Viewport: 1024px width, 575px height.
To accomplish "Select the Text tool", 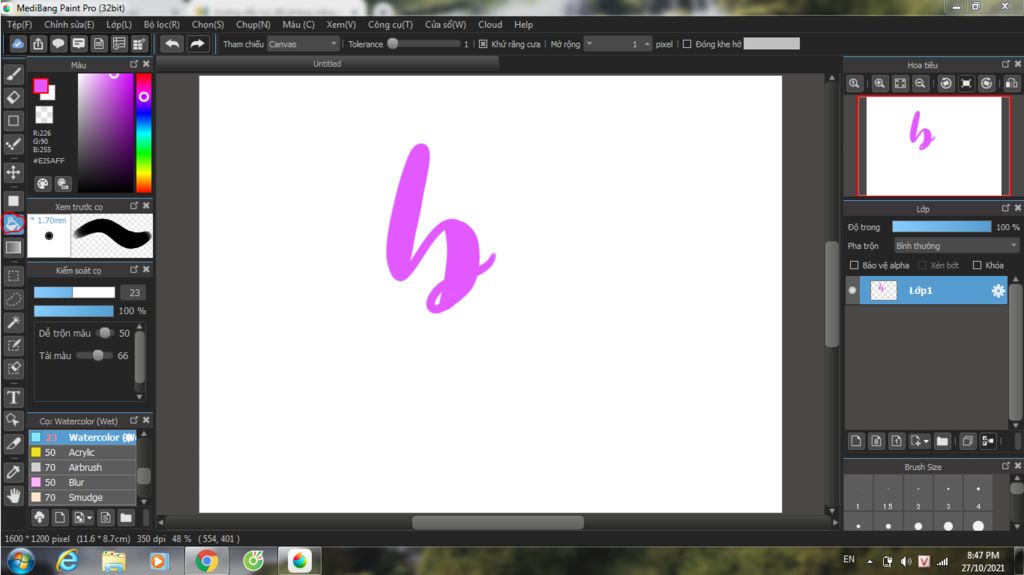I will (13, 397).
